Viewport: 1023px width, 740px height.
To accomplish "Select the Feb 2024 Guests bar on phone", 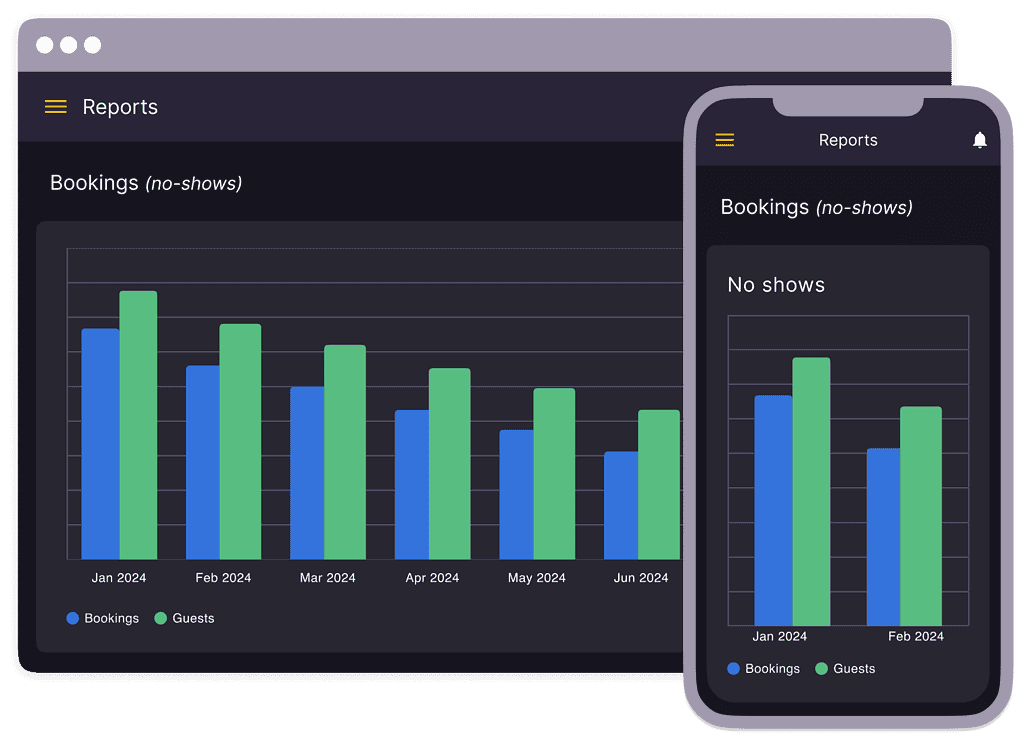I will 921,516.
